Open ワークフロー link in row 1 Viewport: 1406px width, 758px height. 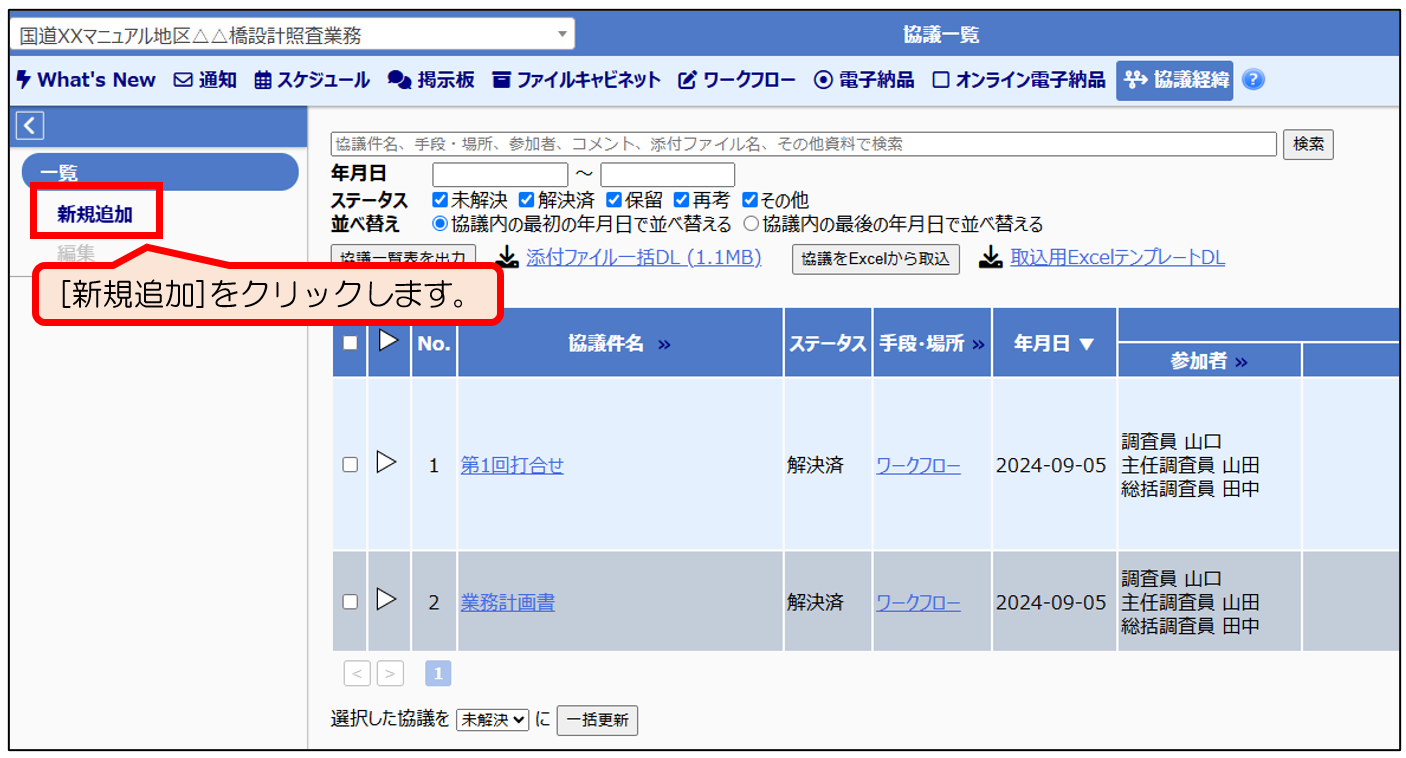click(919, 466)
